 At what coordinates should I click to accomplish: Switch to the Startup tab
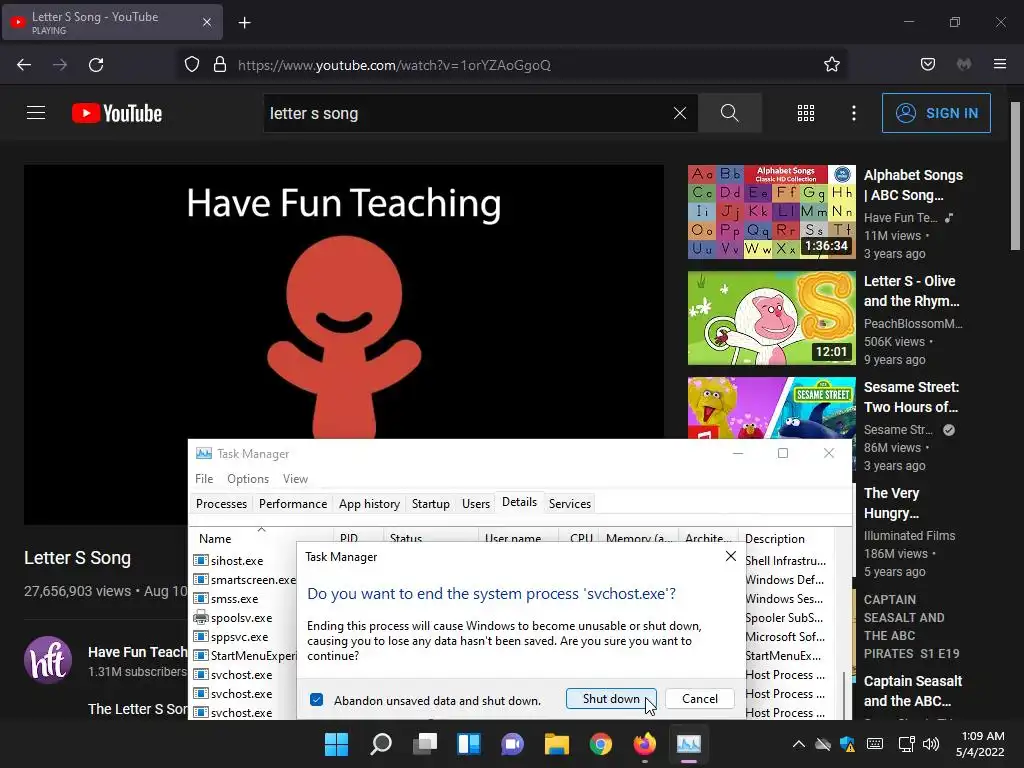pyautogui.click(x=430, y=504)
